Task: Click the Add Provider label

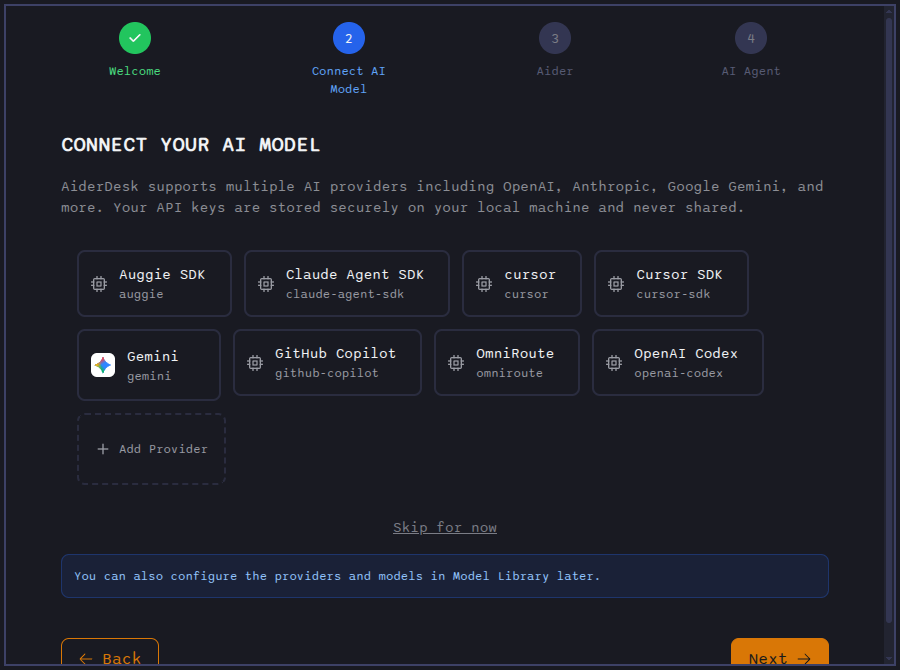Action: pos(163,449)
